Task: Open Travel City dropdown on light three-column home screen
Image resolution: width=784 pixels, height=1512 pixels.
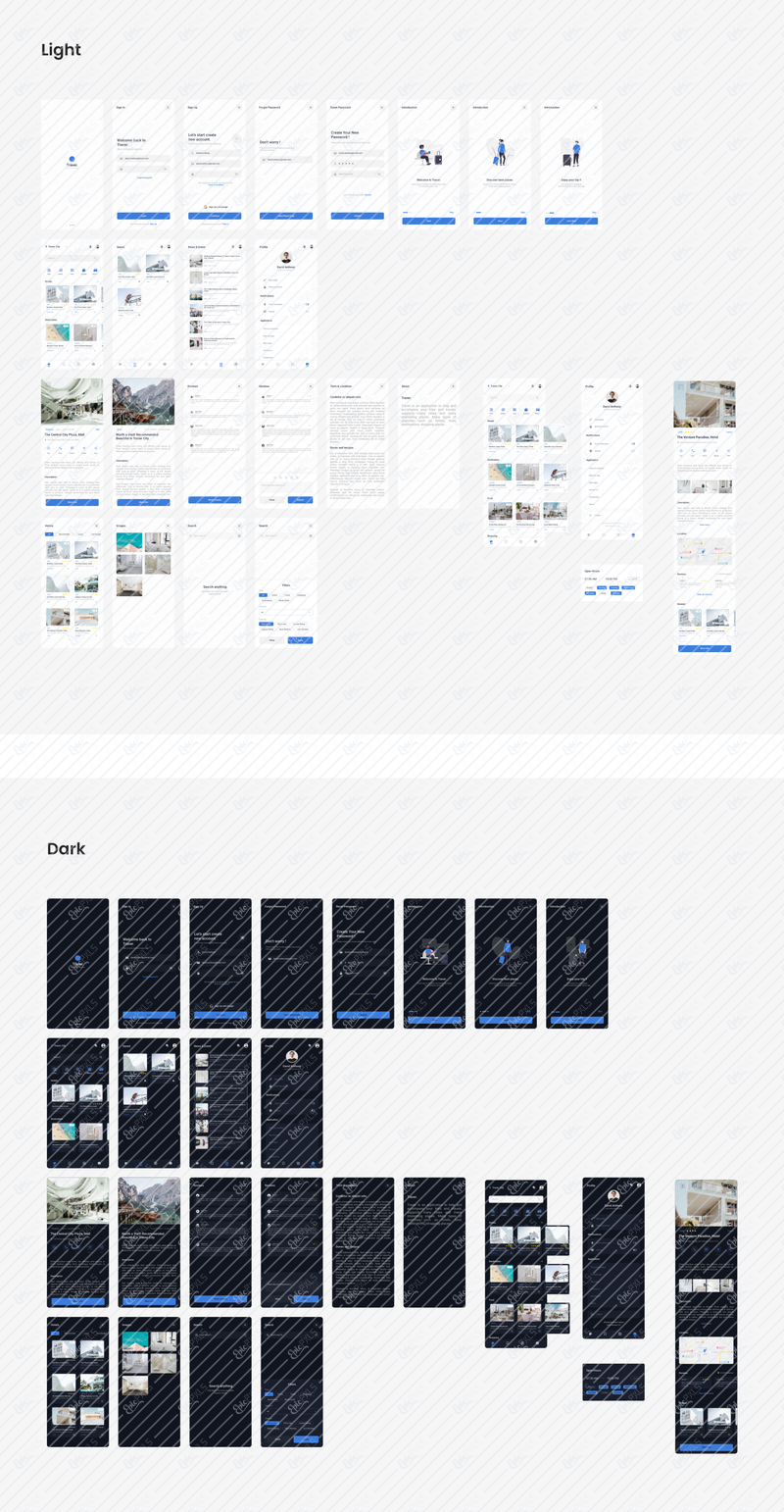Action: click(x=499, y=386)
